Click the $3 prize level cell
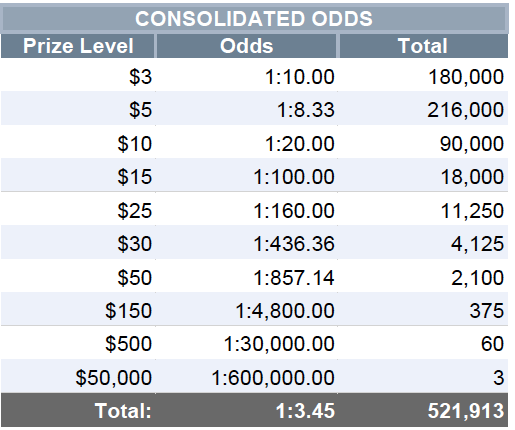515x430 pixels. click(78, 76)
